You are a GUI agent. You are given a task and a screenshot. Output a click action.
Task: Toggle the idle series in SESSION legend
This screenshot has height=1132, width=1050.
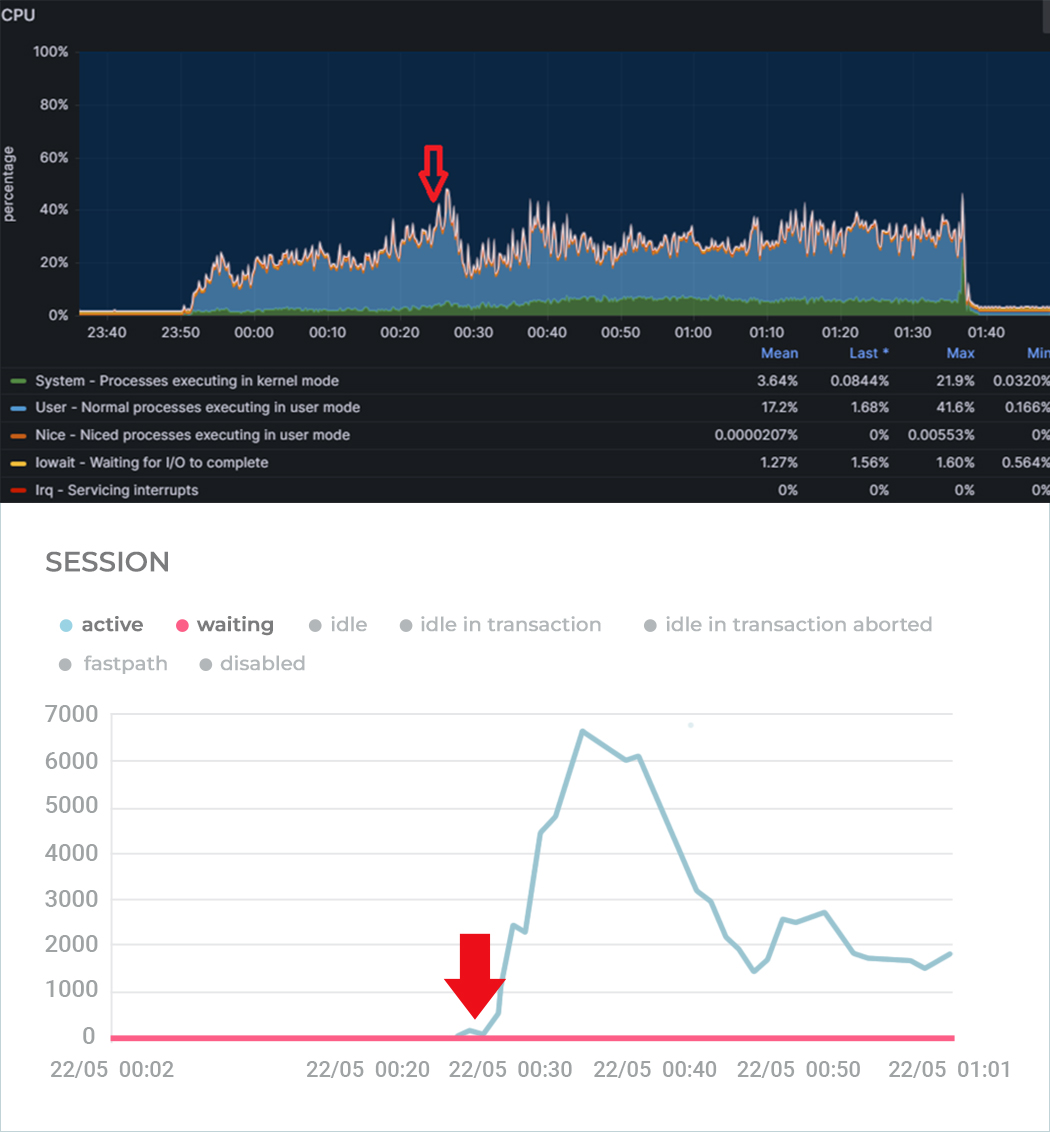coord(337,625)
